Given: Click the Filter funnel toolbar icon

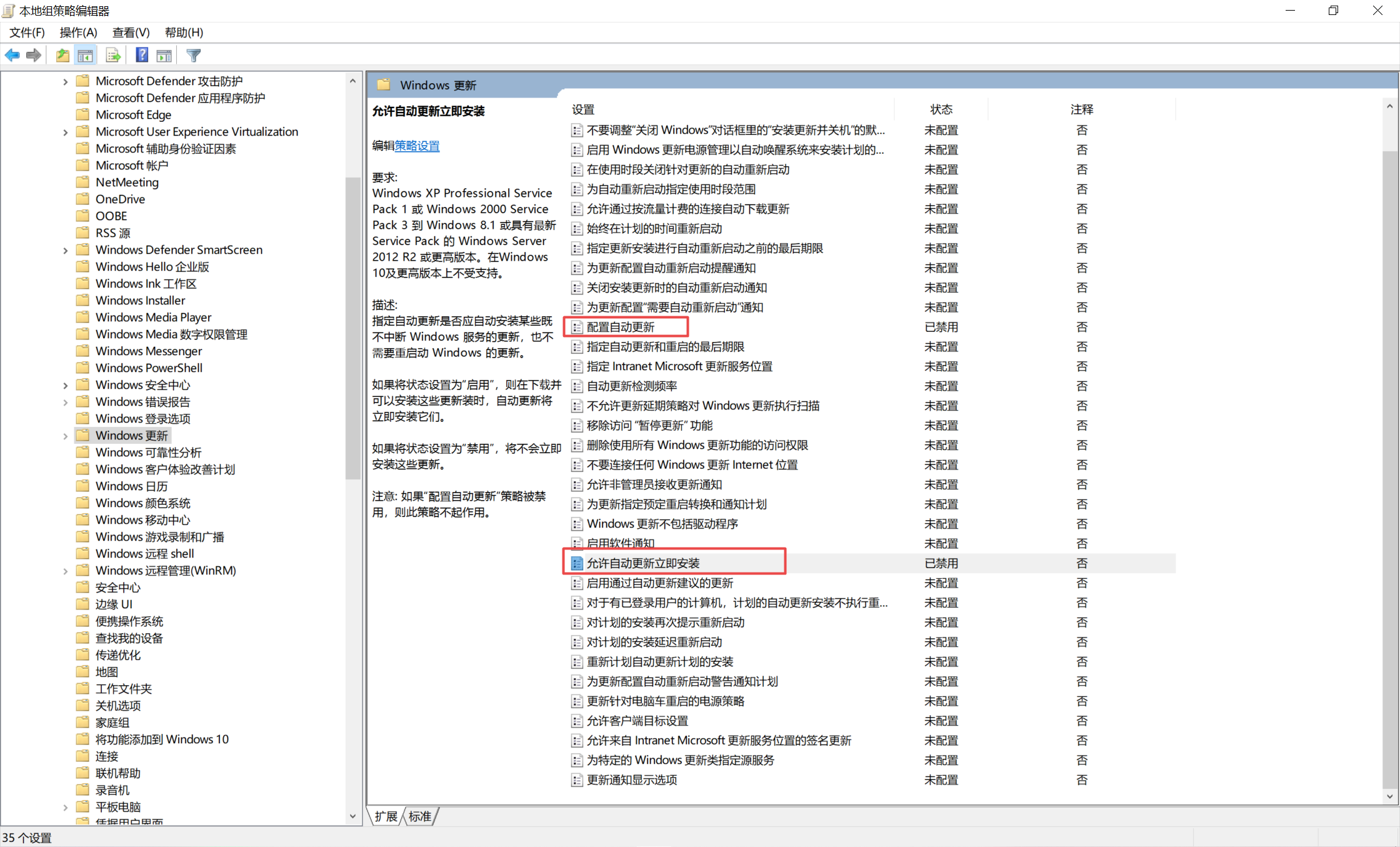Looking at the screenshot, I should (194, 56).
